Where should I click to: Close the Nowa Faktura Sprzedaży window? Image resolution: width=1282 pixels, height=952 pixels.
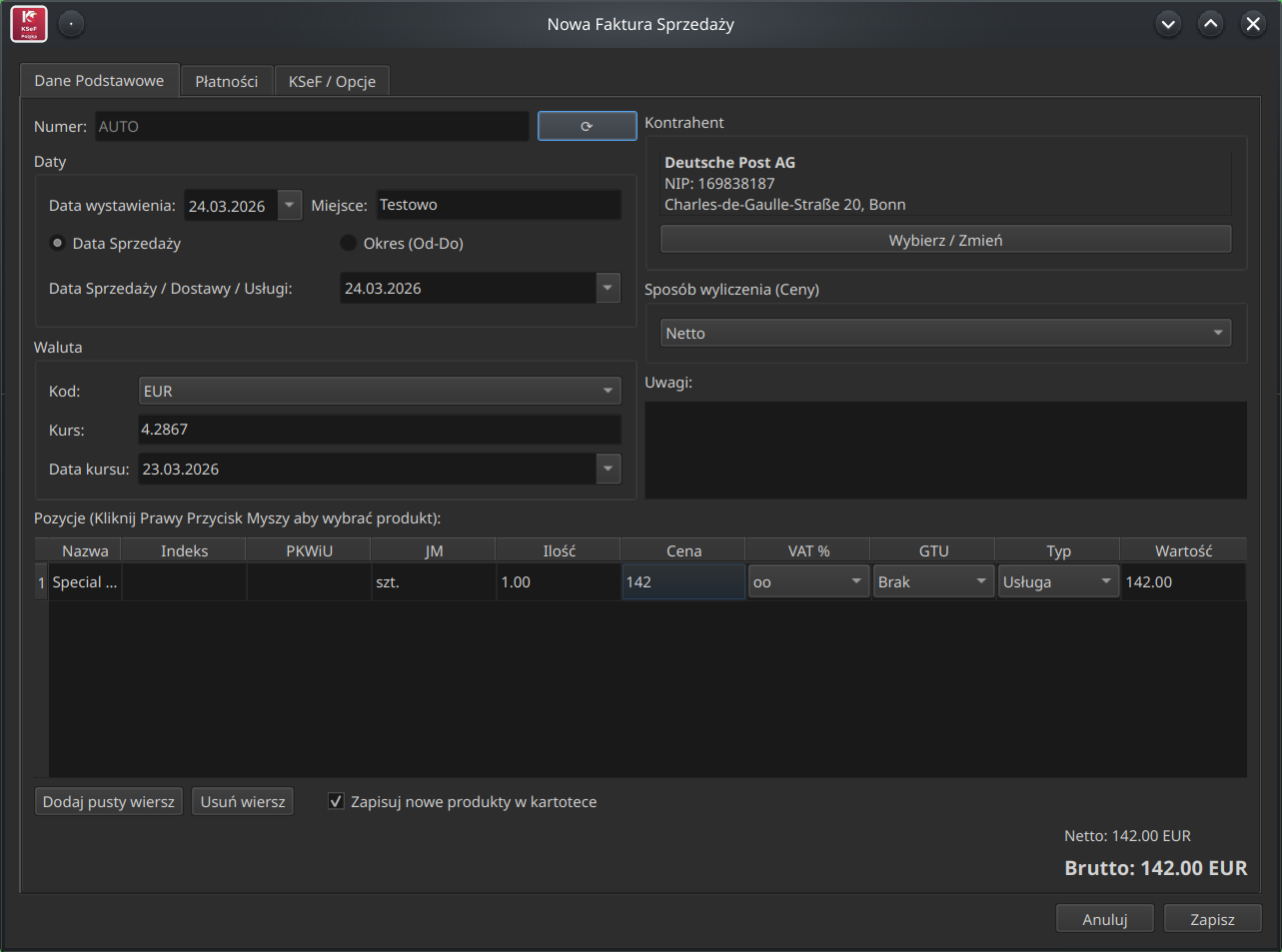pyautogui.click(x=1252, y=24)
